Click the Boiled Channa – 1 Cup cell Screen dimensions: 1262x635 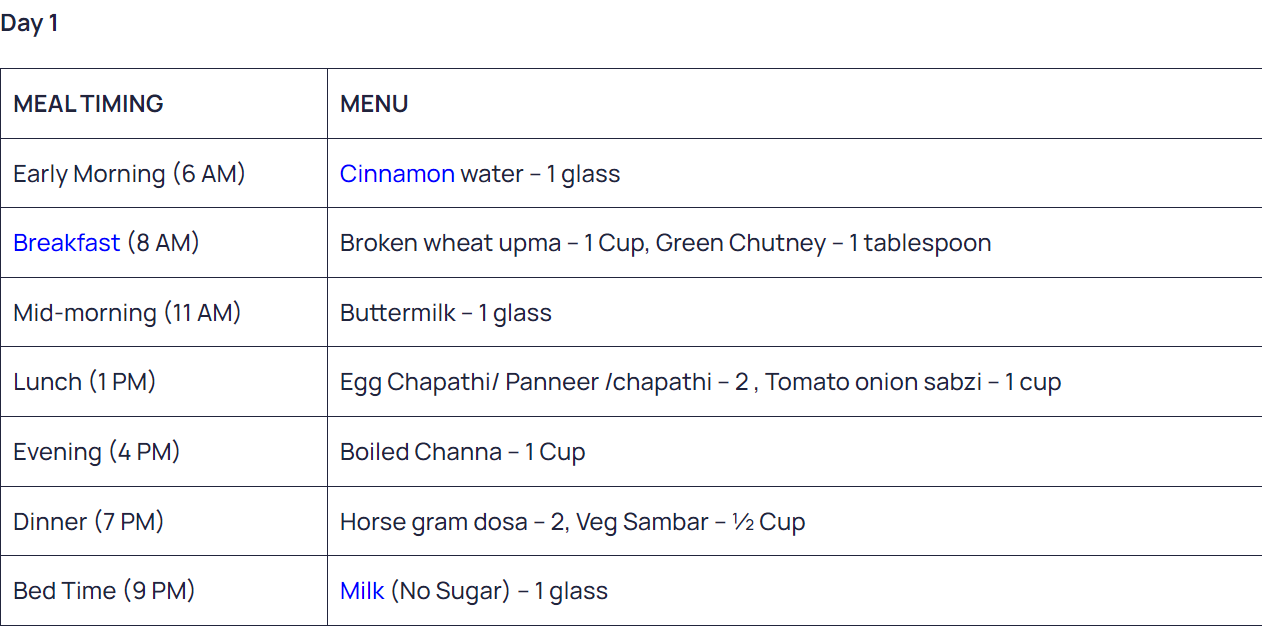tap(794, 452)
